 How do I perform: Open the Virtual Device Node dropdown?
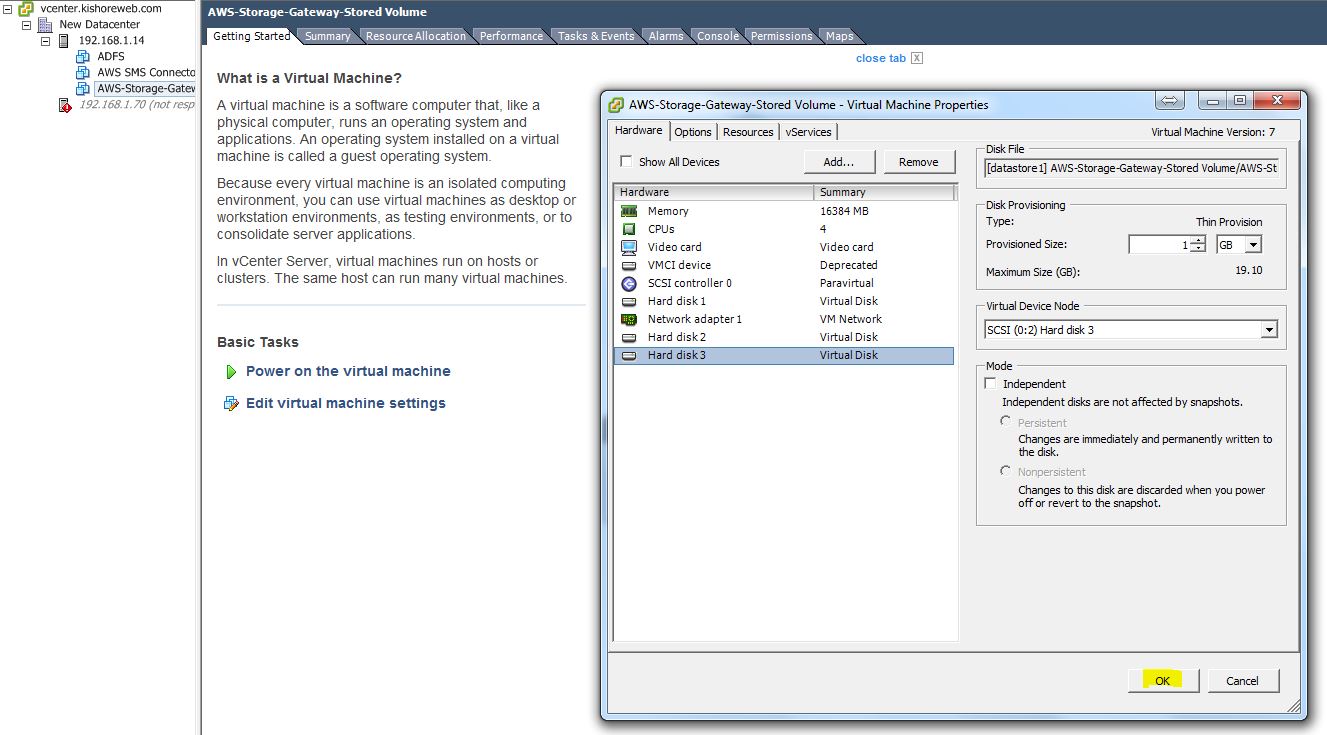(x=1269, y=330)
